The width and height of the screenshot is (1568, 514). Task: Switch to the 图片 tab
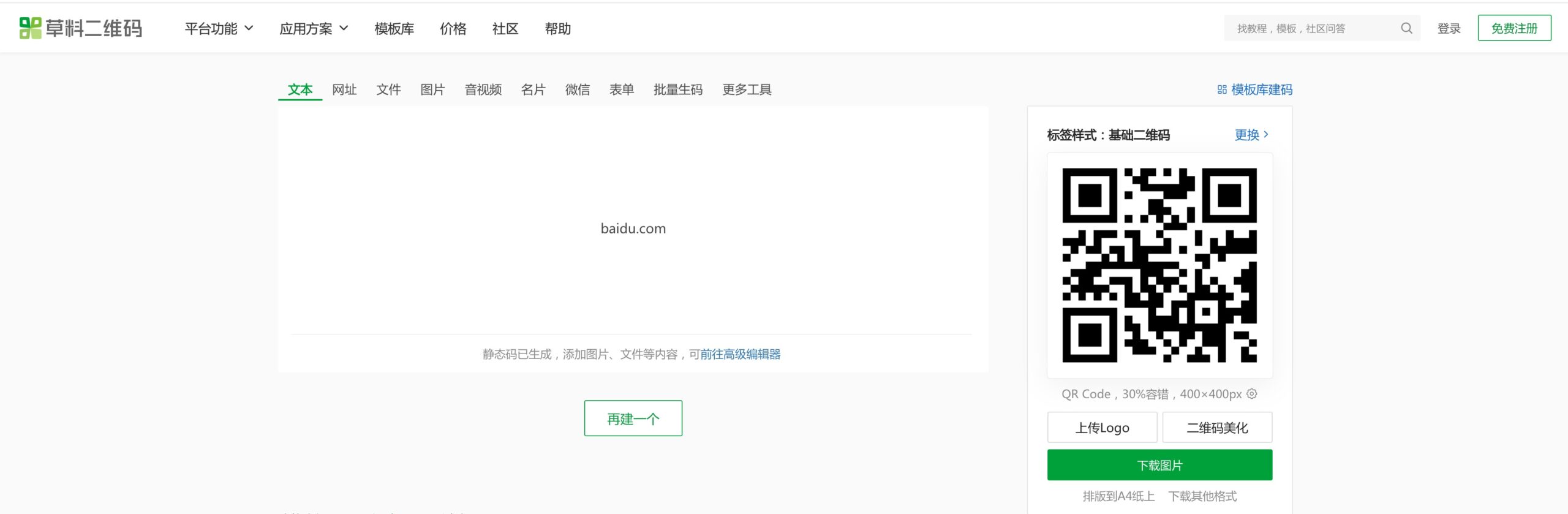tap(432, 89)
